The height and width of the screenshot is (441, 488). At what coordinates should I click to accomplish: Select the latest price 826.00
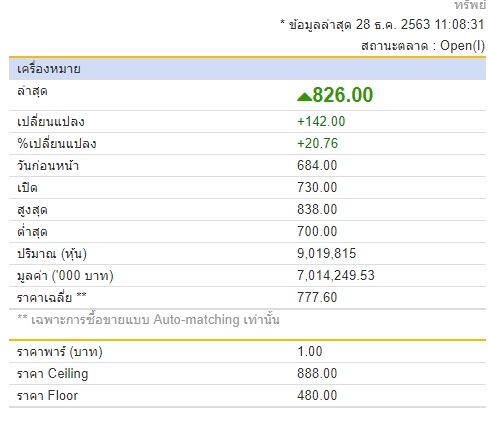[x=342, y=95]
